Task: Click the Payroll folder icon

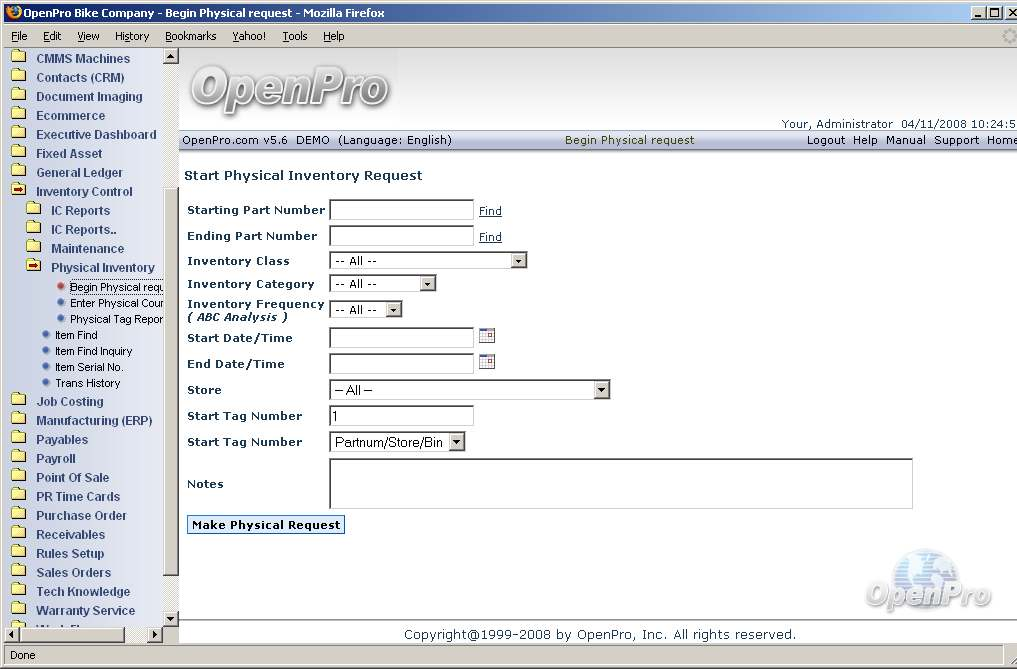Action: coord(19,458)
